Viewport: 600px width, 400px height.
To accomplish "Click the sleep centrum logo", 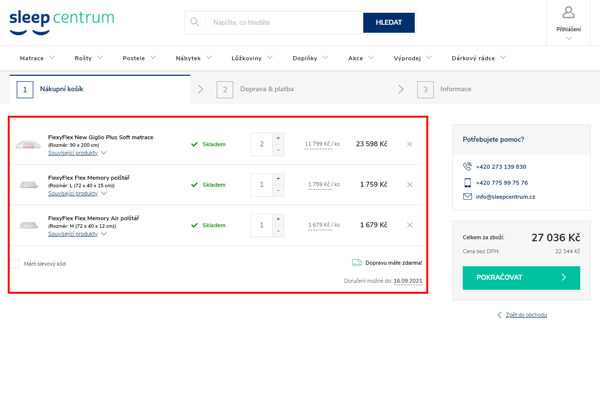I will [62, 22].
